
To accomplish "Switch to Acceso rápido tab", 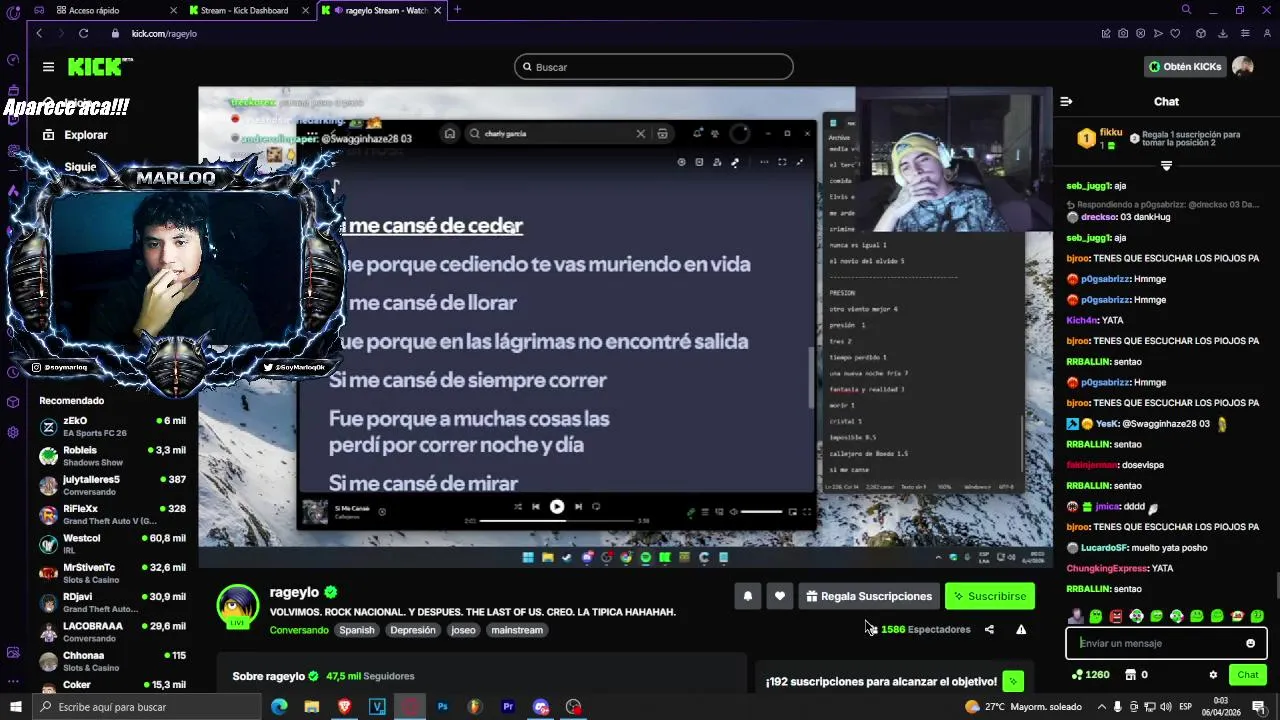I will [116, 10].
